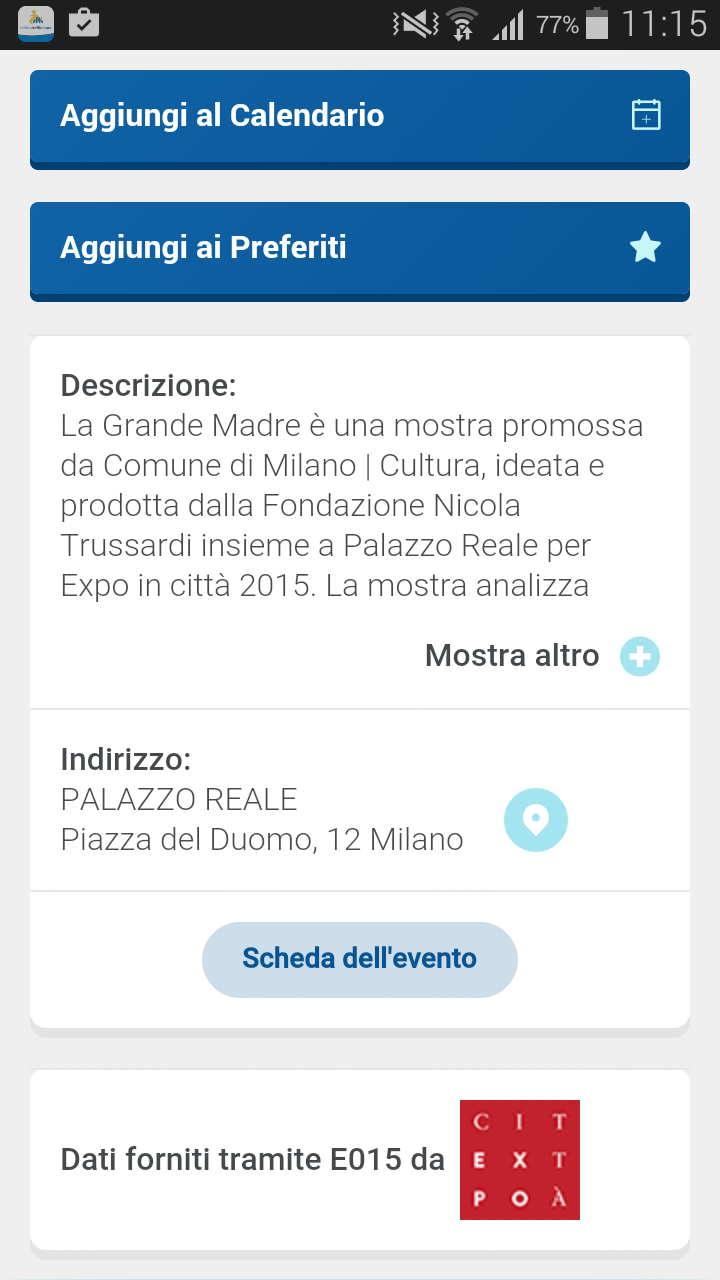Open Scheda dell'evento

[x=360, y=959]
